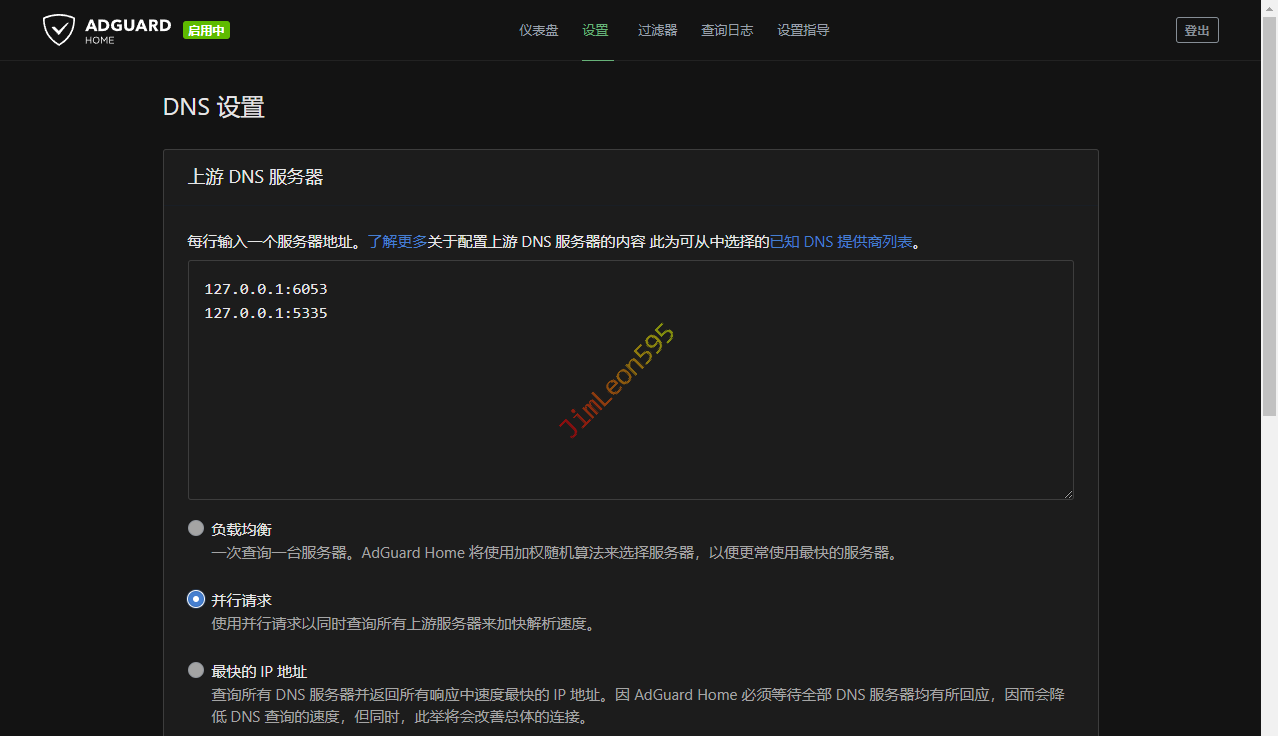
Task: Click inside the upstream DNS servers text area
Action: pyautogui.click(x=630, y=400)
